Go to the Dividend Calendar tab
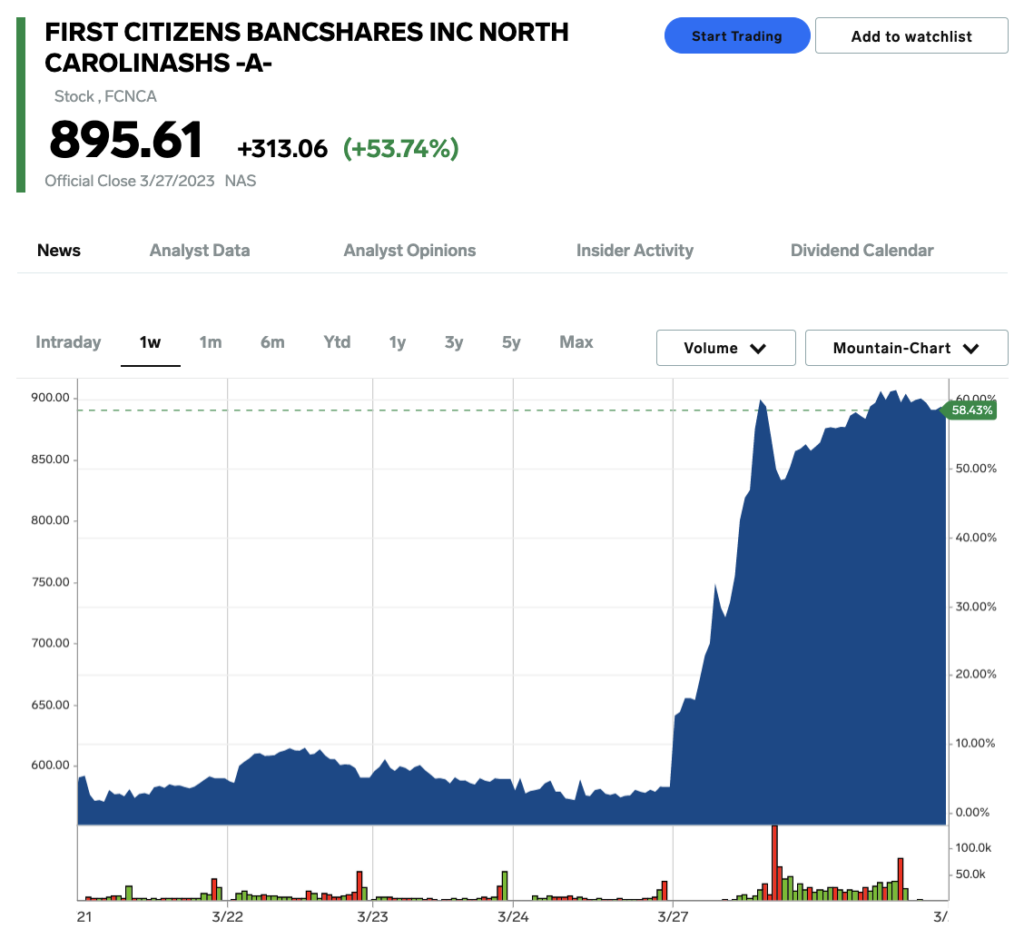Viewport: 1024px width, 939px height. coord(862,251)
